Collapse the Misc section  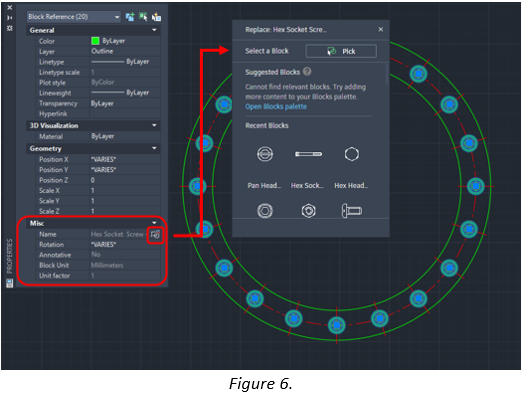(x=154, y=223)
